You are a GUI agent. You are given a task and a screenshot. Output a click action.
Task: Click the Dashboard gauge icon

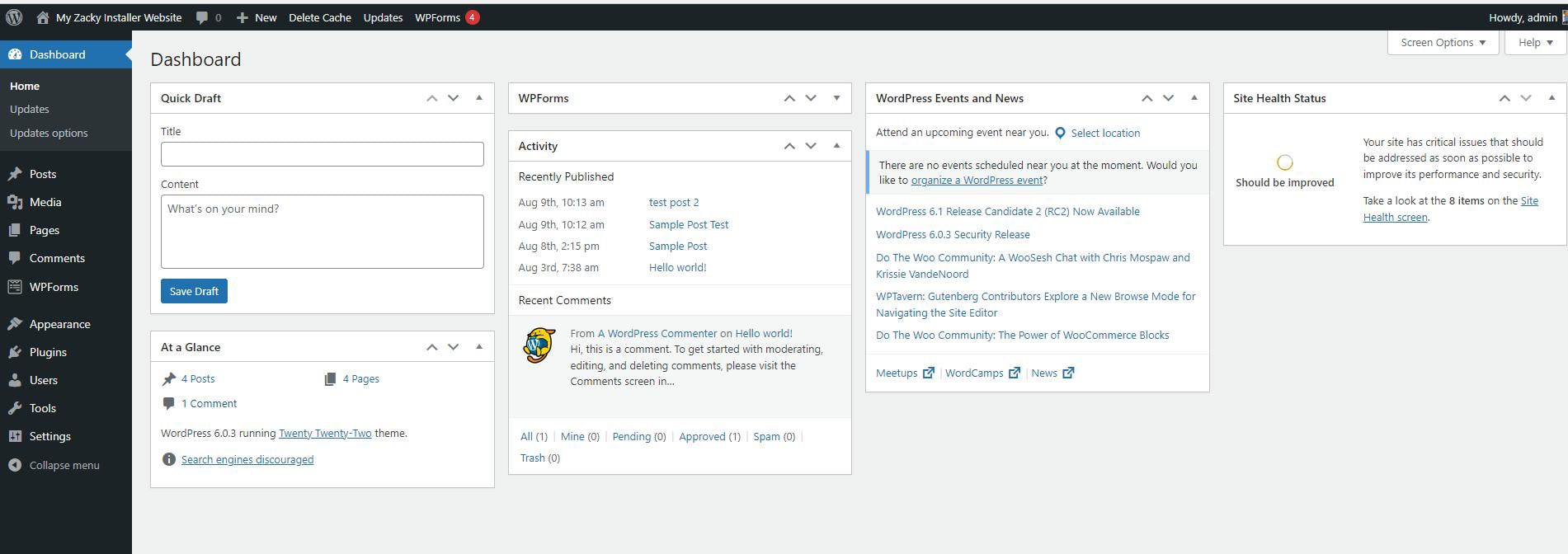[14, 54]
